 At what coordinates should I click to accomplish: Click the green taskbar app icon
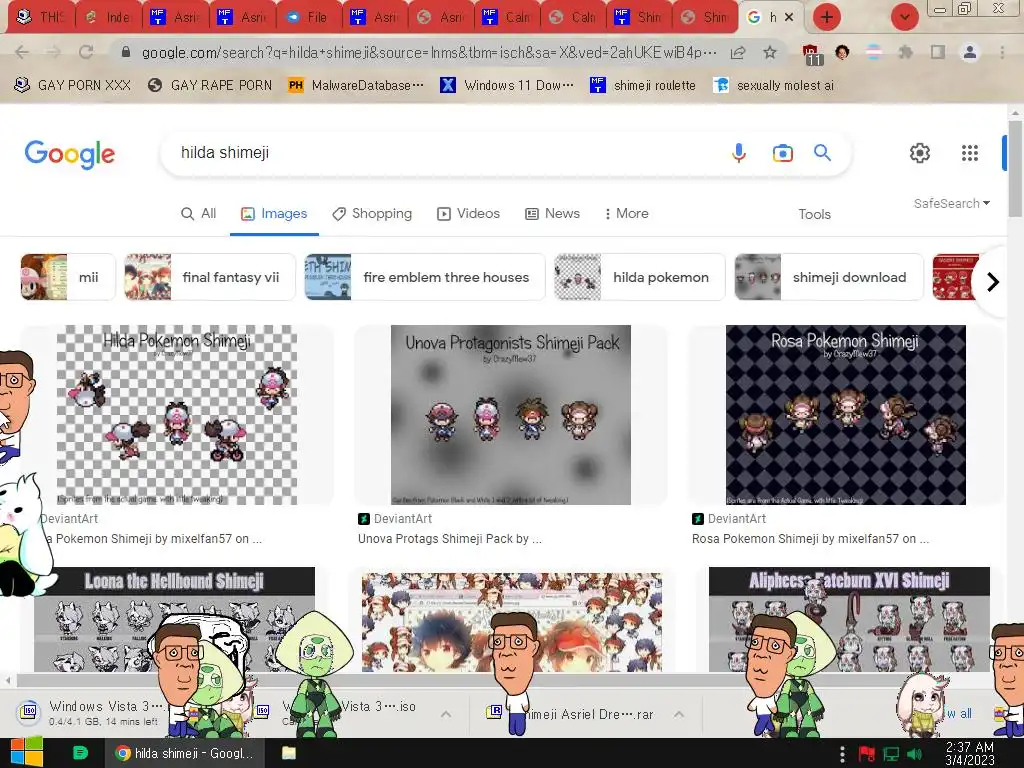click(80, 753)
